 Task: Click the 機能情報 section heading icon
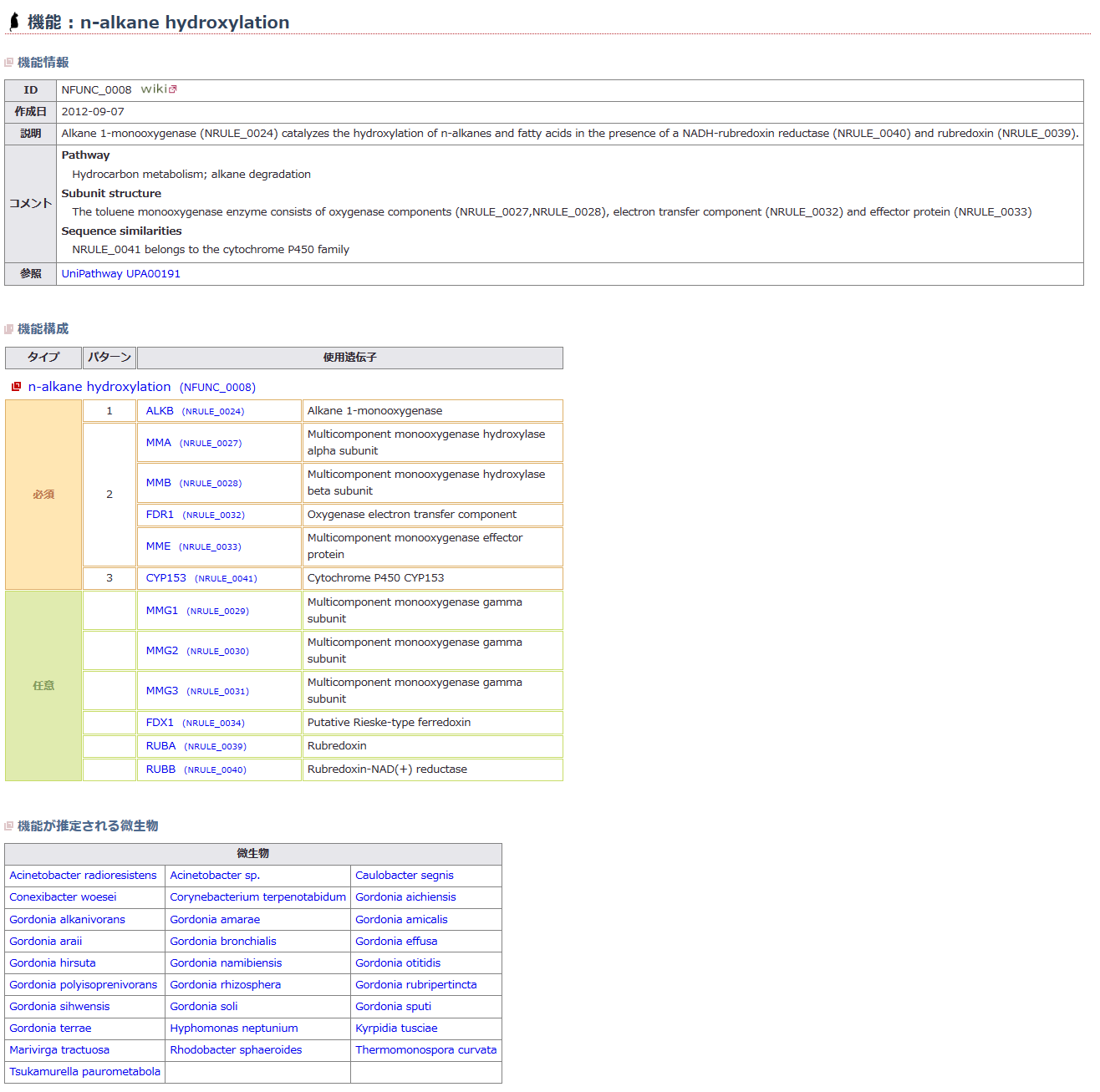9,63
